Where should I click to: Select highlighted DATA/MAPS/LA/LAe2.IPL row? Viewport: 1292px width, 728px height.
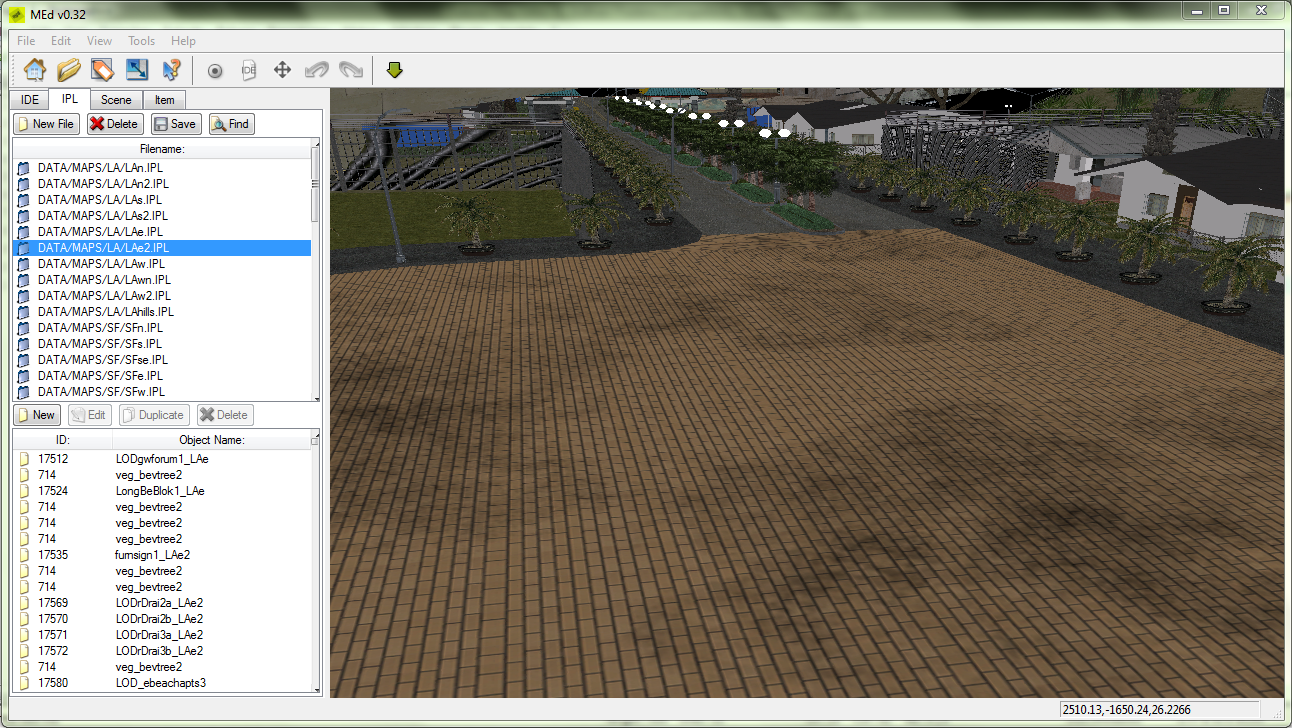[162, 248]
